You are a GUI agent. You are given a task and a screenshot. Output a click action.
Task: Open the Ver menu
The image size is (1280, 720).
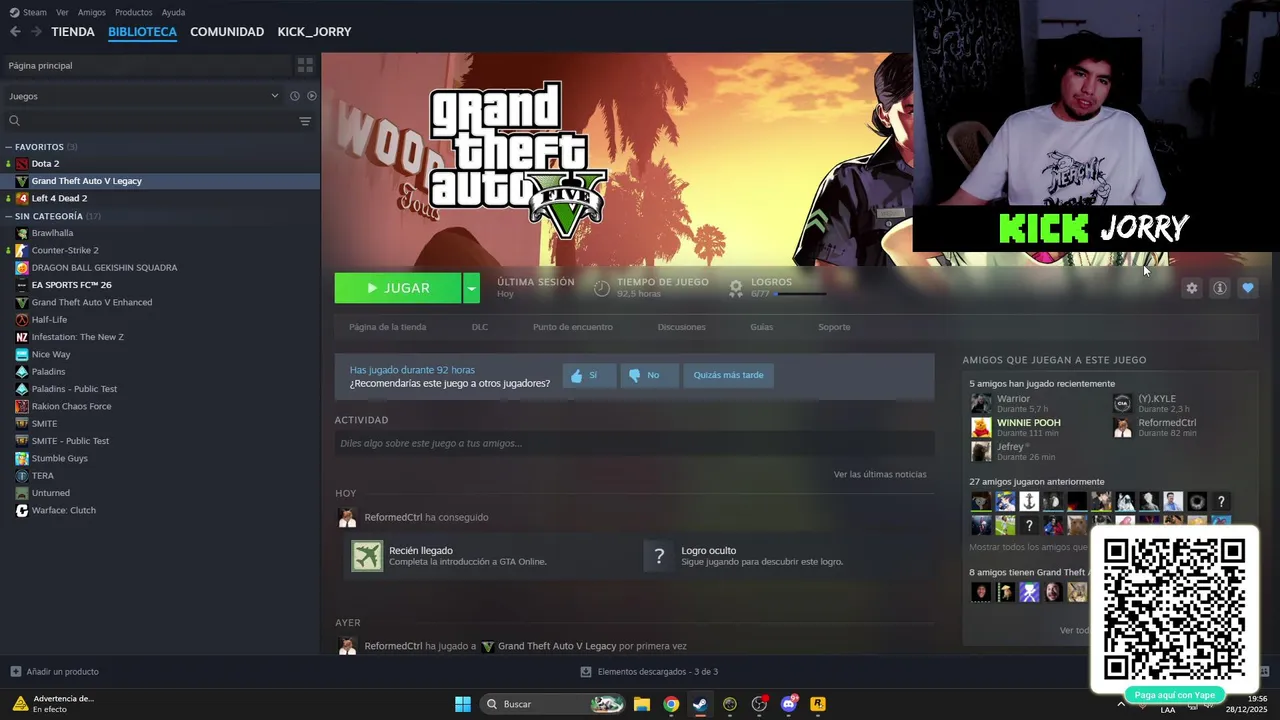62,12
